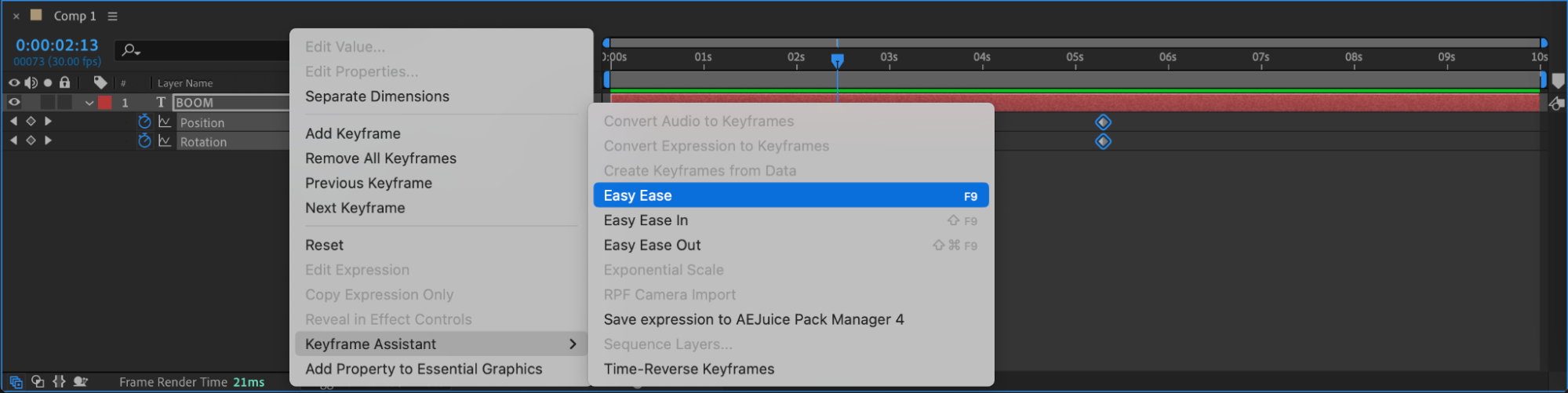The width and height of the screenshot is (1568, 393).
Task: Collapse the BOOM layer properties
Action: click(x=89, y=103)
